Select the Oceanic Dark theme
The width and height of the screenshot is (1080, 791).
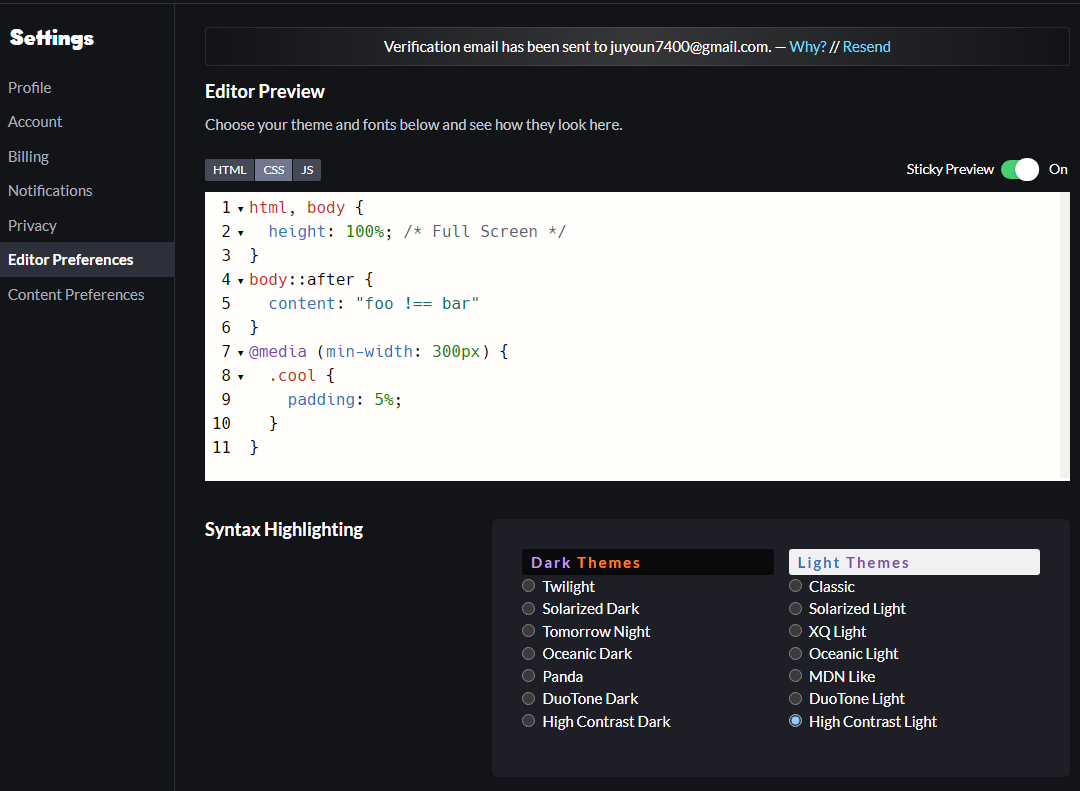tap(528, 653)
